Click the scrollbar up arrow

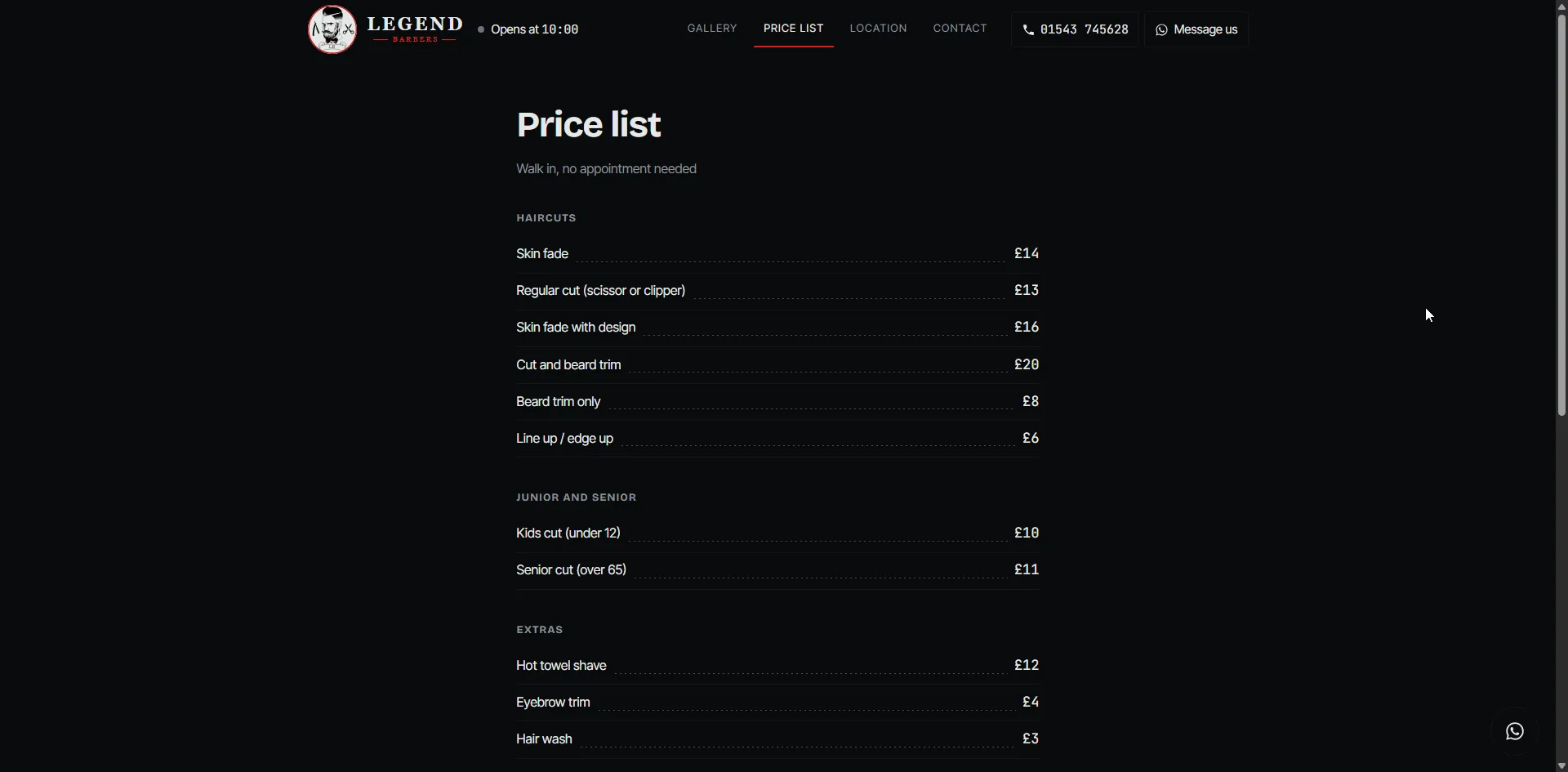pos(1561,7)
